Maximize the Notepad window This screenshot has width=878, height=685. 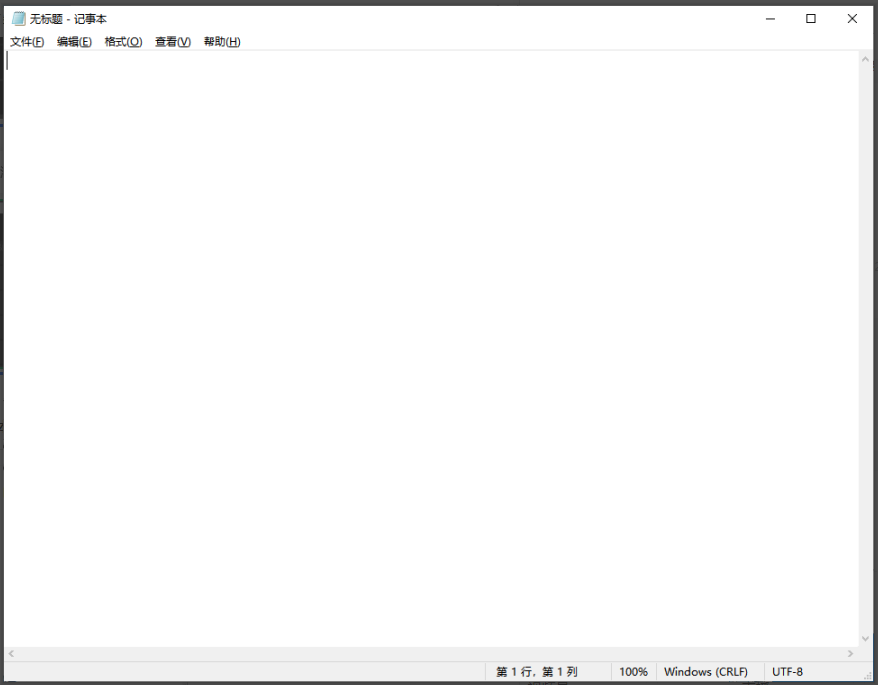(810, 18)
